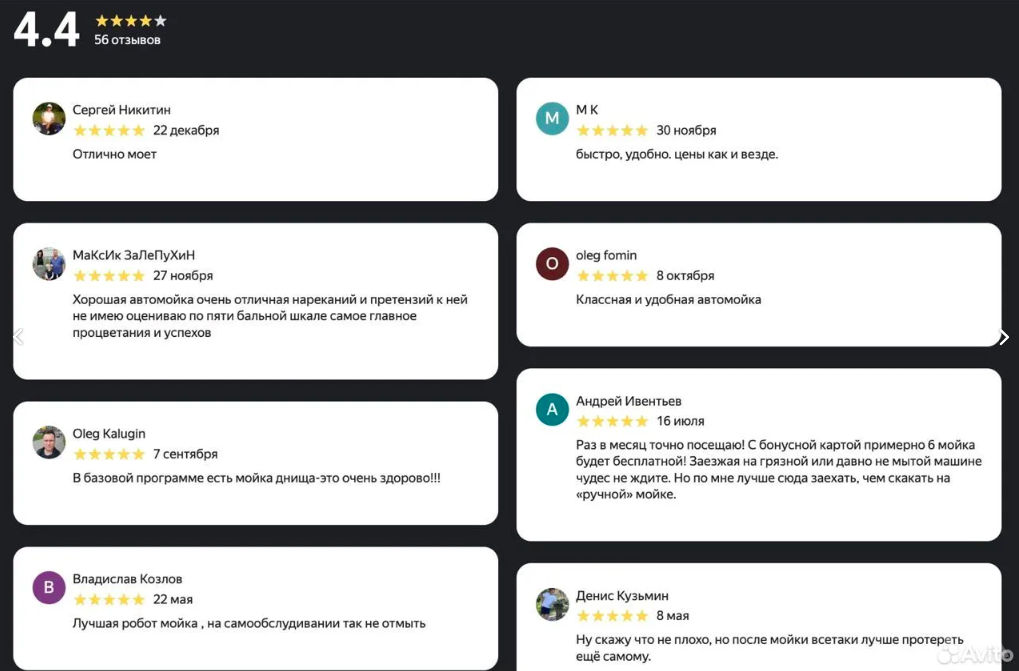Open the 56 отзывов reviews link
This screenshot has height=671, width=1019.
pos(127,40)
